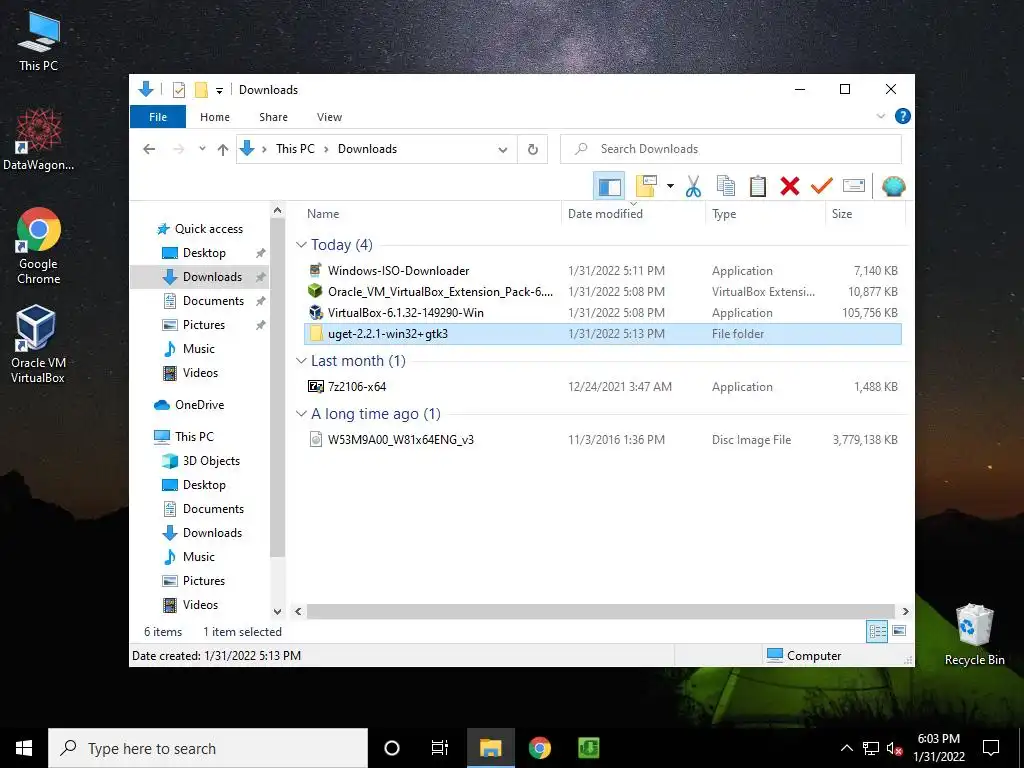1024x768 pixels.
Task: Click title bar properties checkmark icon
Action: pyautogui.click(x=178, y=90)
